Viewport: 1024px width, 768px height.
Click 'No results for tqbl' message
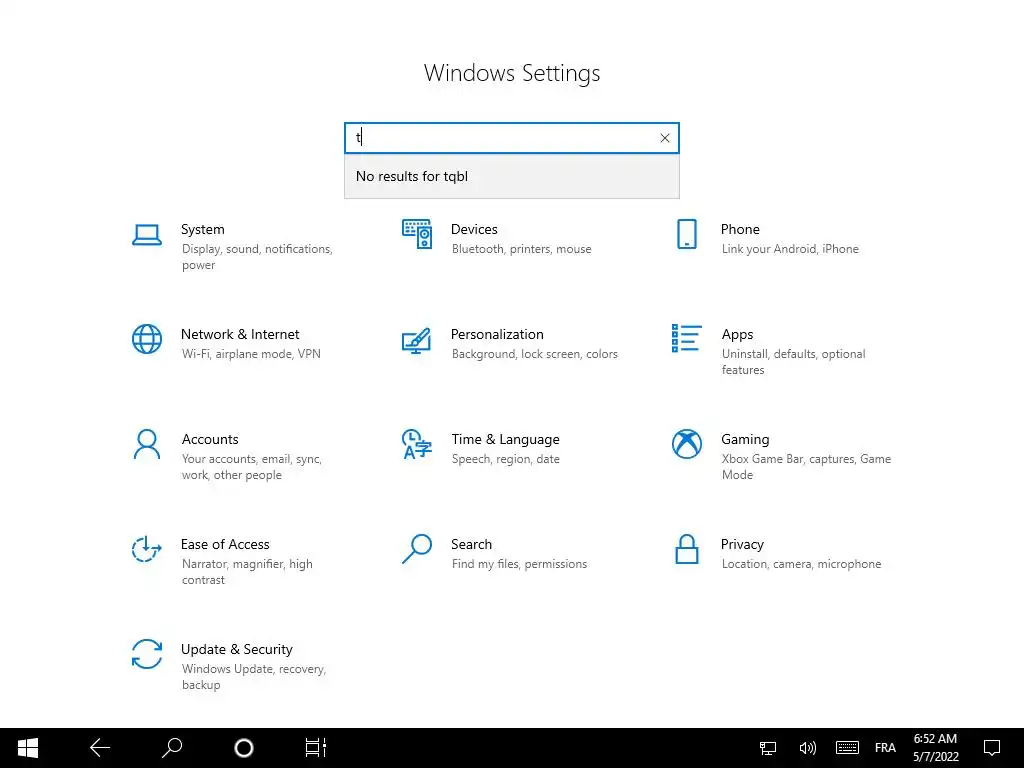412,176
